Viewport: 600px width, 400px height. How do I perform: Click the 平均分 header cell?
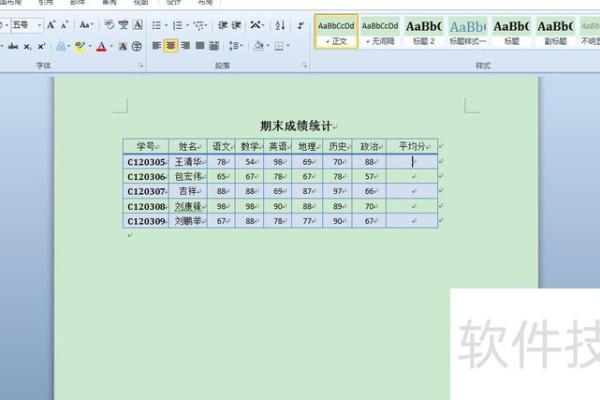412,146
